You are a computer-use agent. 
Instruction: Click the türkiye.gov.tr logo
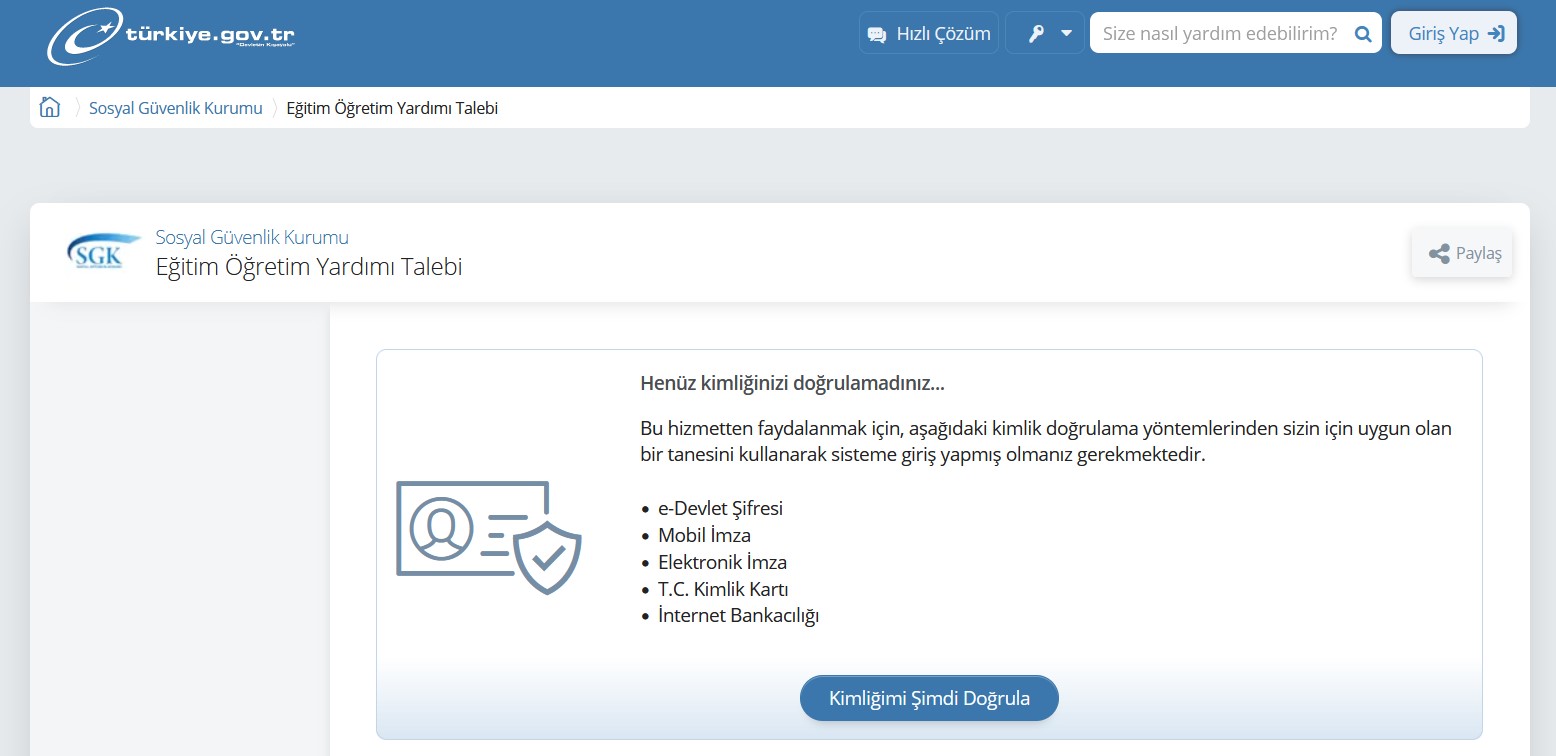171,37
